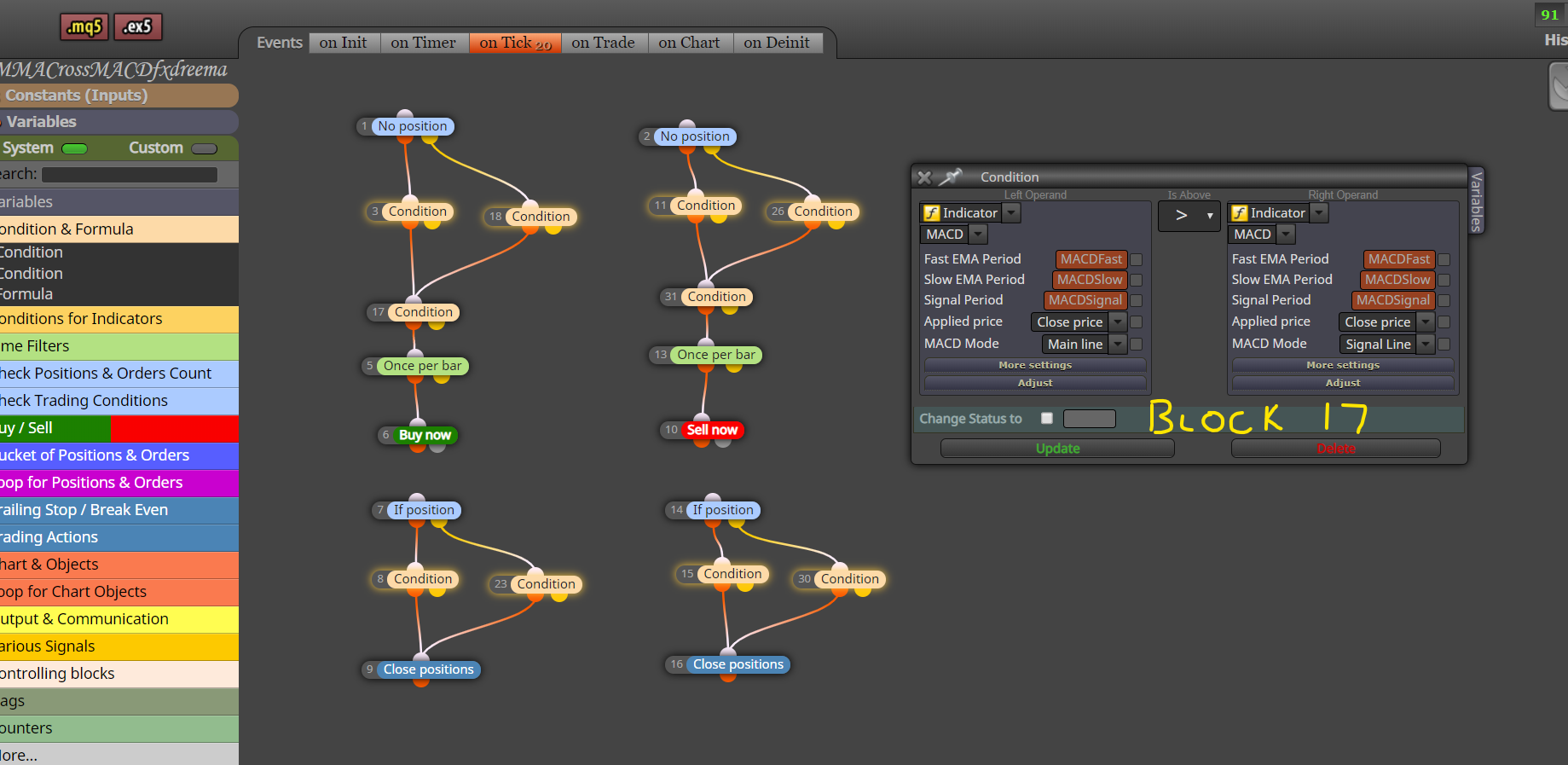Screen dimensions: 1568x765
Task: Select 'Close positions' block number 9
Action: click(x=428, y=669)
